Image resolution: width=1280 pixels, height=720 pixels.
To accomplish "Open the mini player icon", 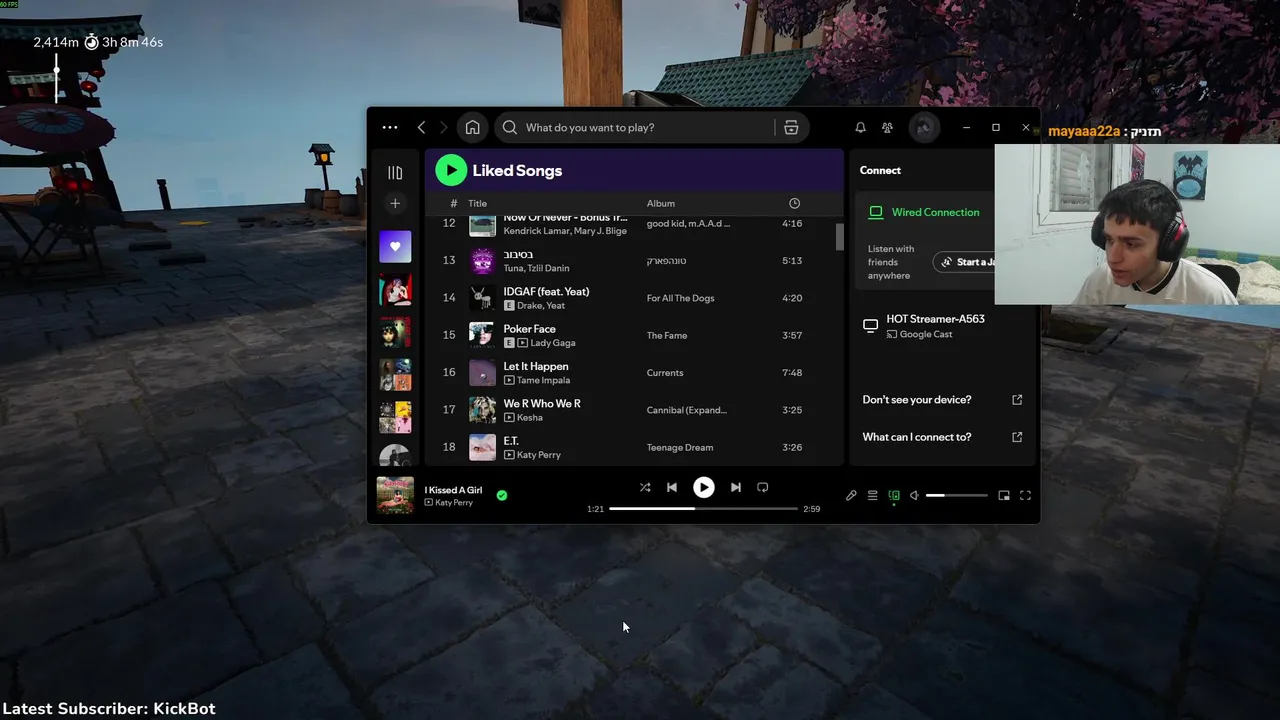I will [x=1004, y=495].
